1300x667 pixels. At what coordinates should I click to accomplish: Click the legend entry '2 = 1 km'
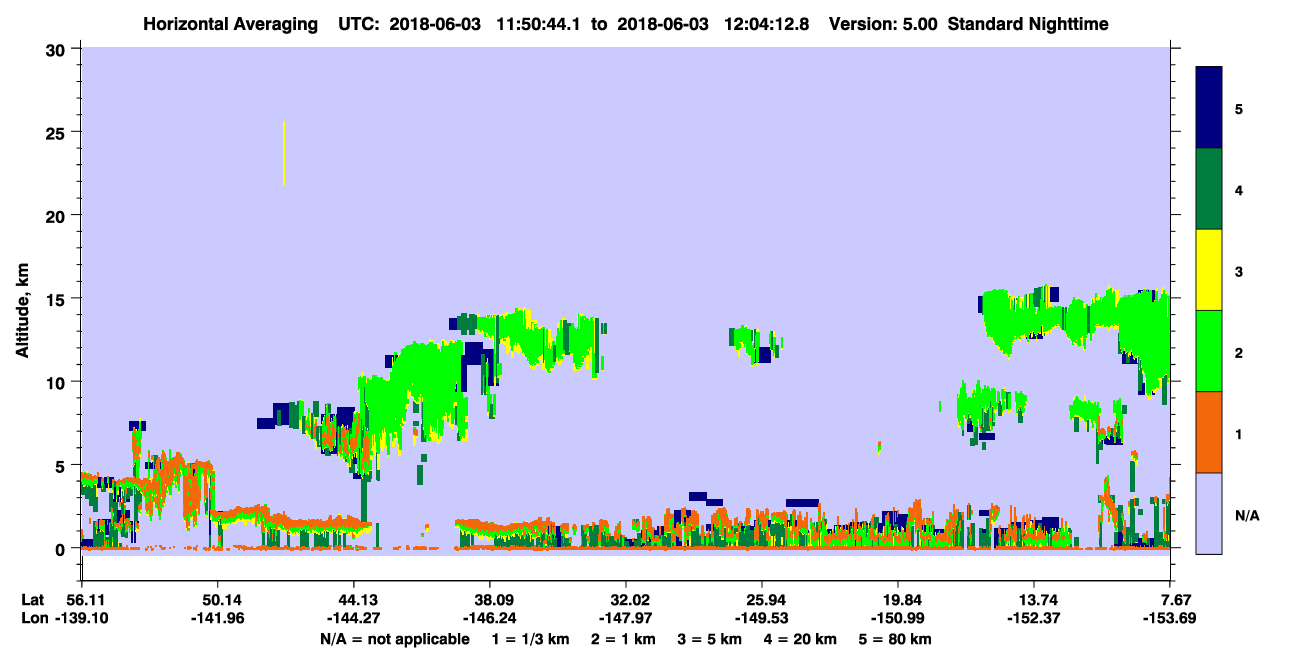click(624, 639)
